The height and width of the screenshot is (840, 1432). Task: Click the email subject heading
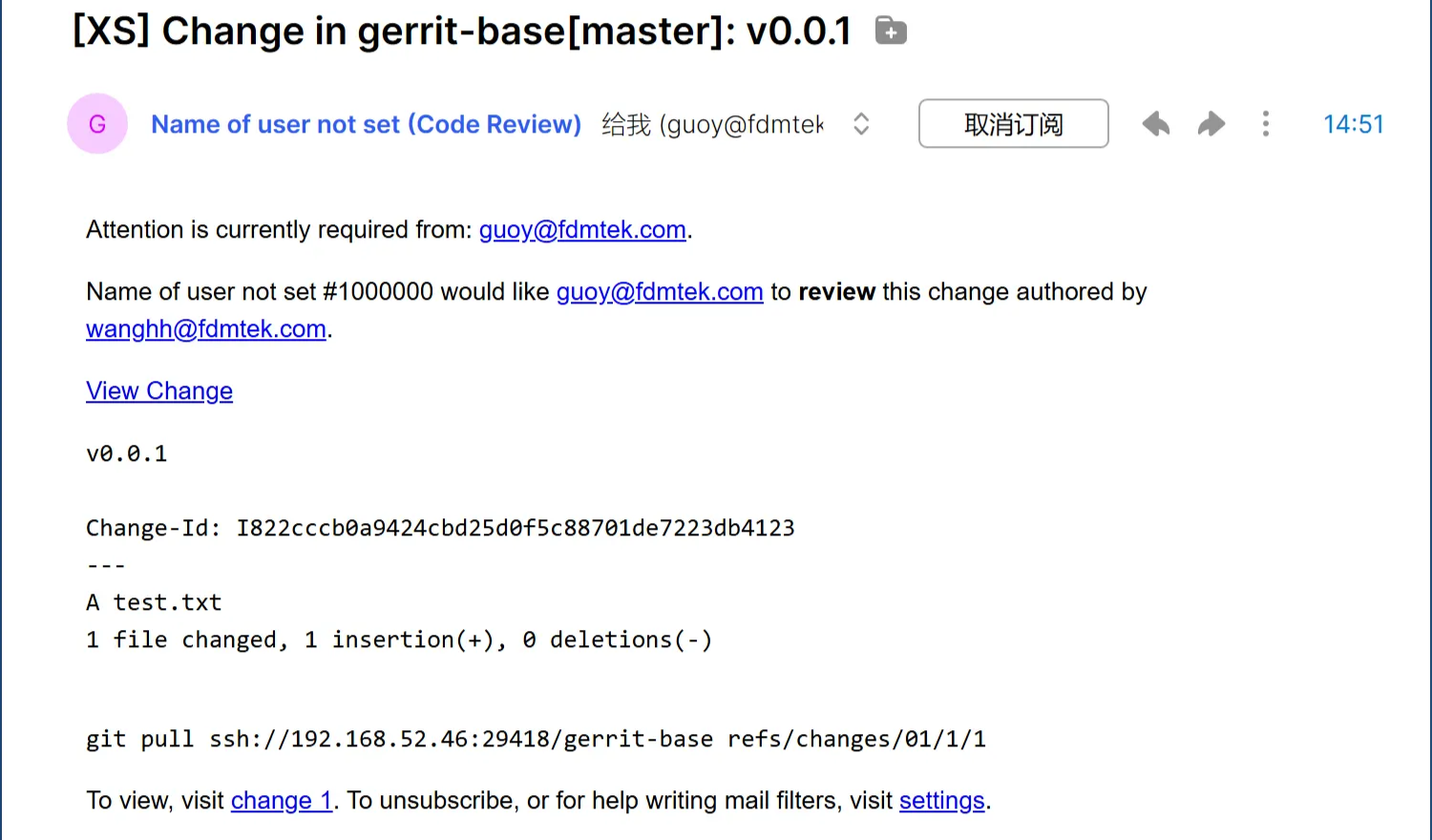(462, 31)
